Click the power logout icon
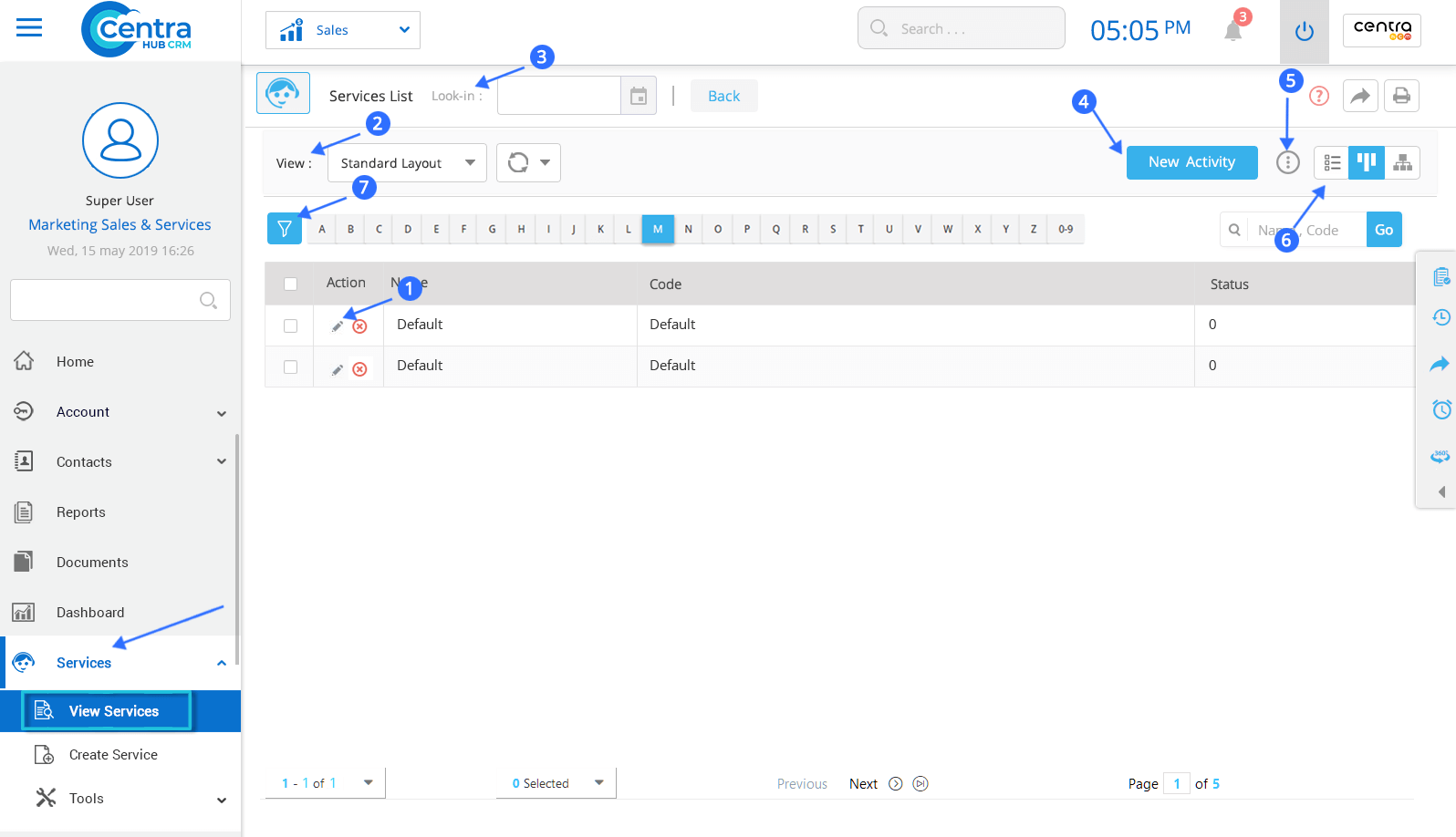This screenshot has width=1456, height=837. [x=1305, y=31]
